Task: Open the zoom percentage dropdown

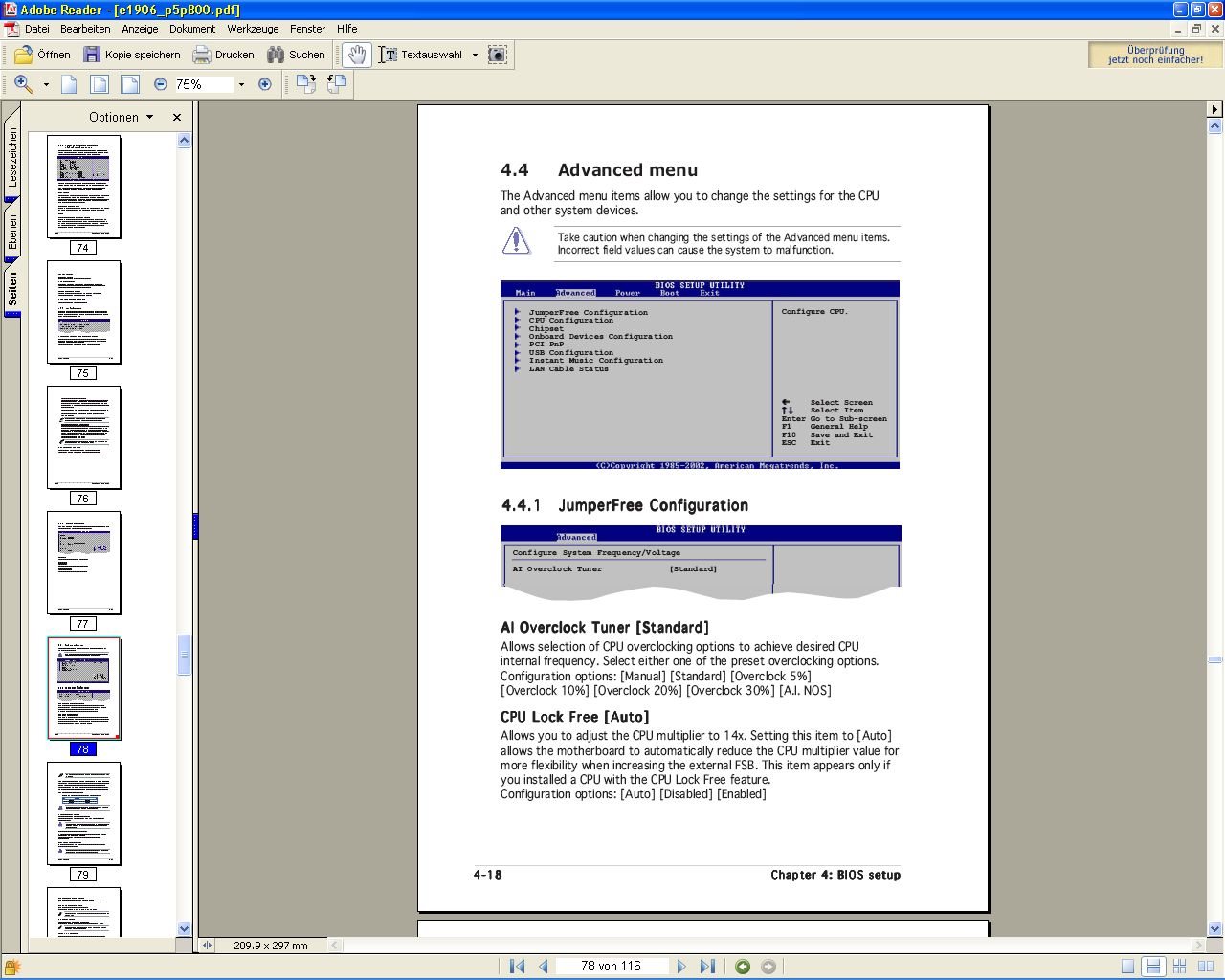Action: pyautogui.click(x=241, y=84)
